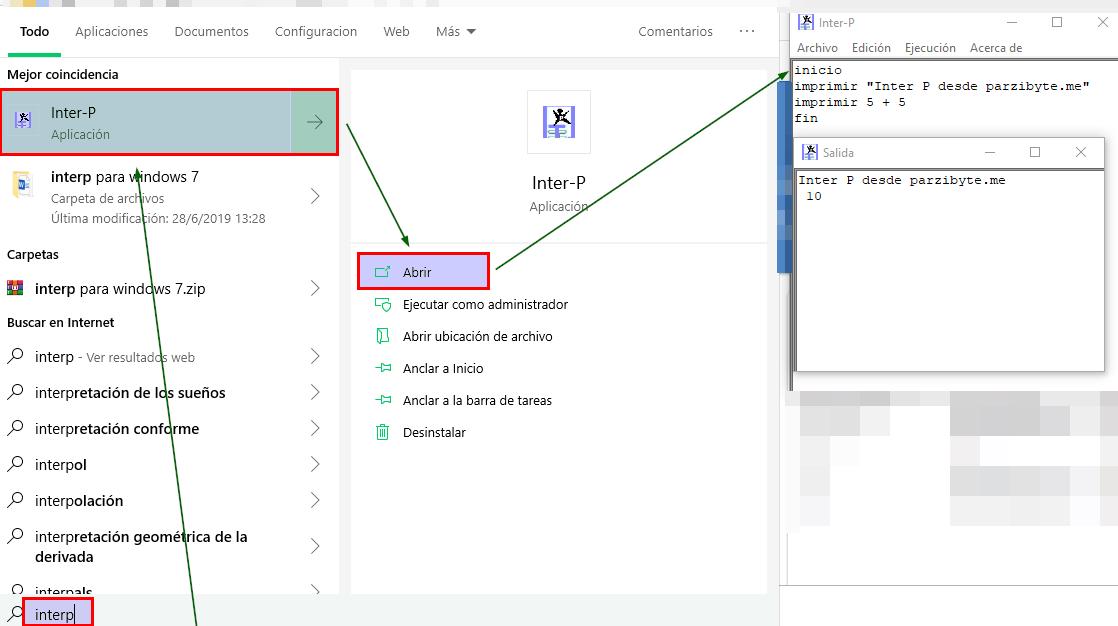Viewport: 1118px width, 626px height.
Task: Expand chevron for 'interp' web suggestion
Action: point(315,356)
